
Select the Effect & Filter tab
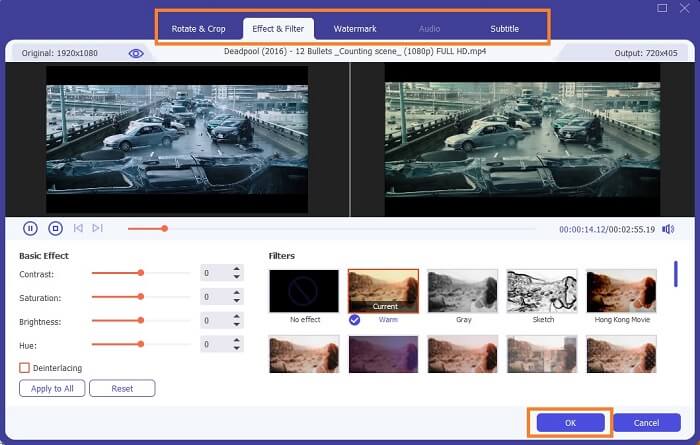(x=278, y=29)
